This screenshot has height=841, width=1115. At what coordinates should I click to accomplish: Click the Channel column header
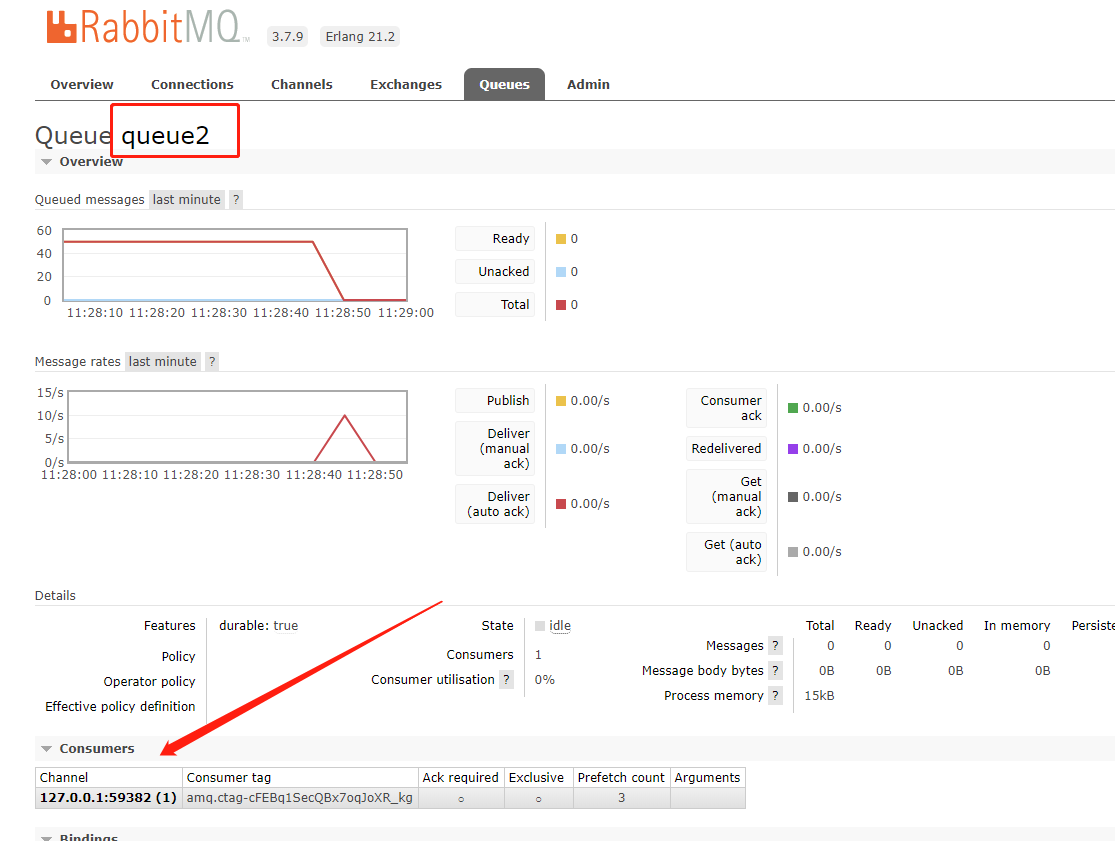coord(109,778)
